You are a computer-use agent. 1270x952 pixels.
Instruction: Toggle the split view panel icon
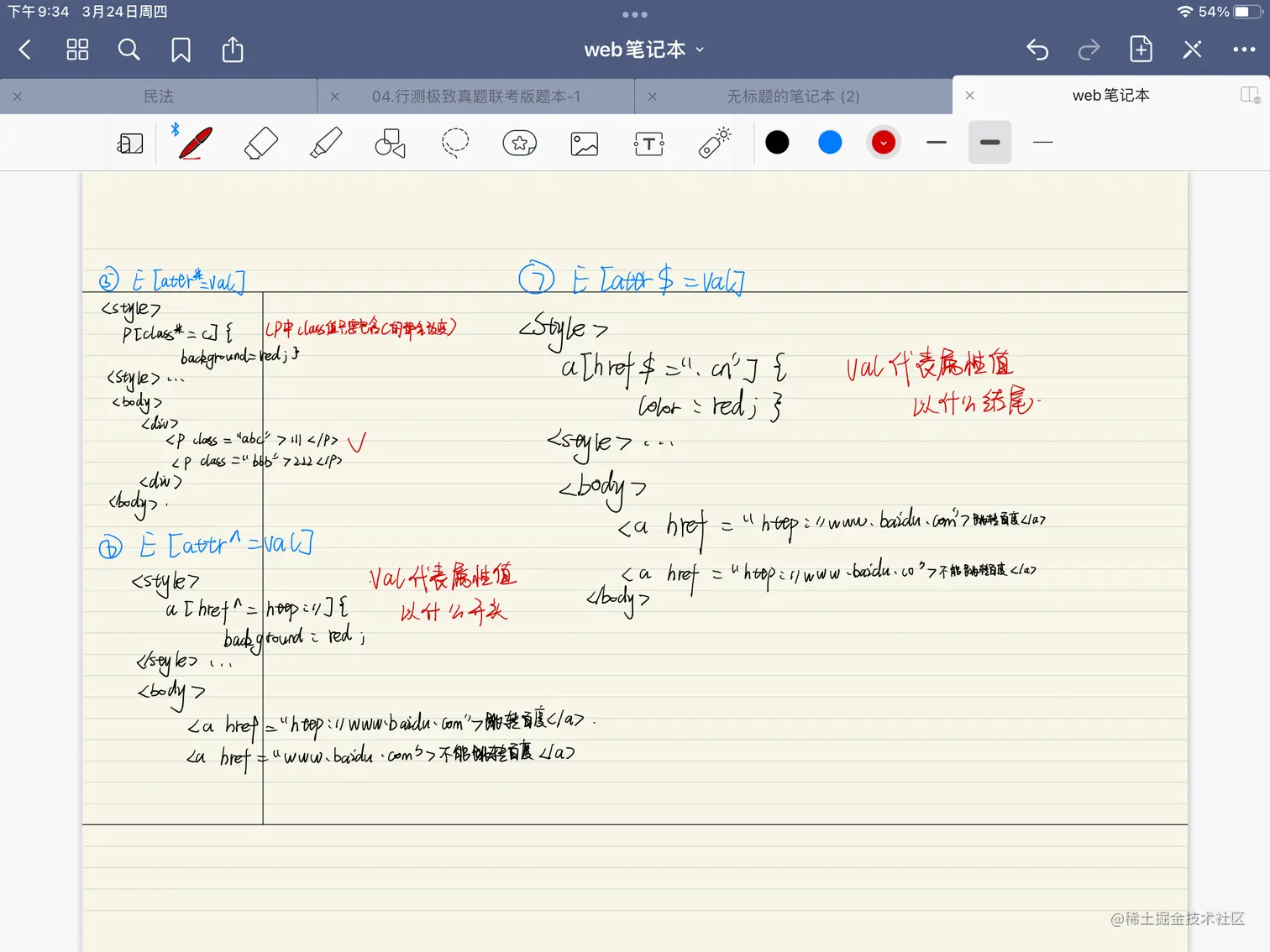pyautogui.click(x=1250, y=95)
